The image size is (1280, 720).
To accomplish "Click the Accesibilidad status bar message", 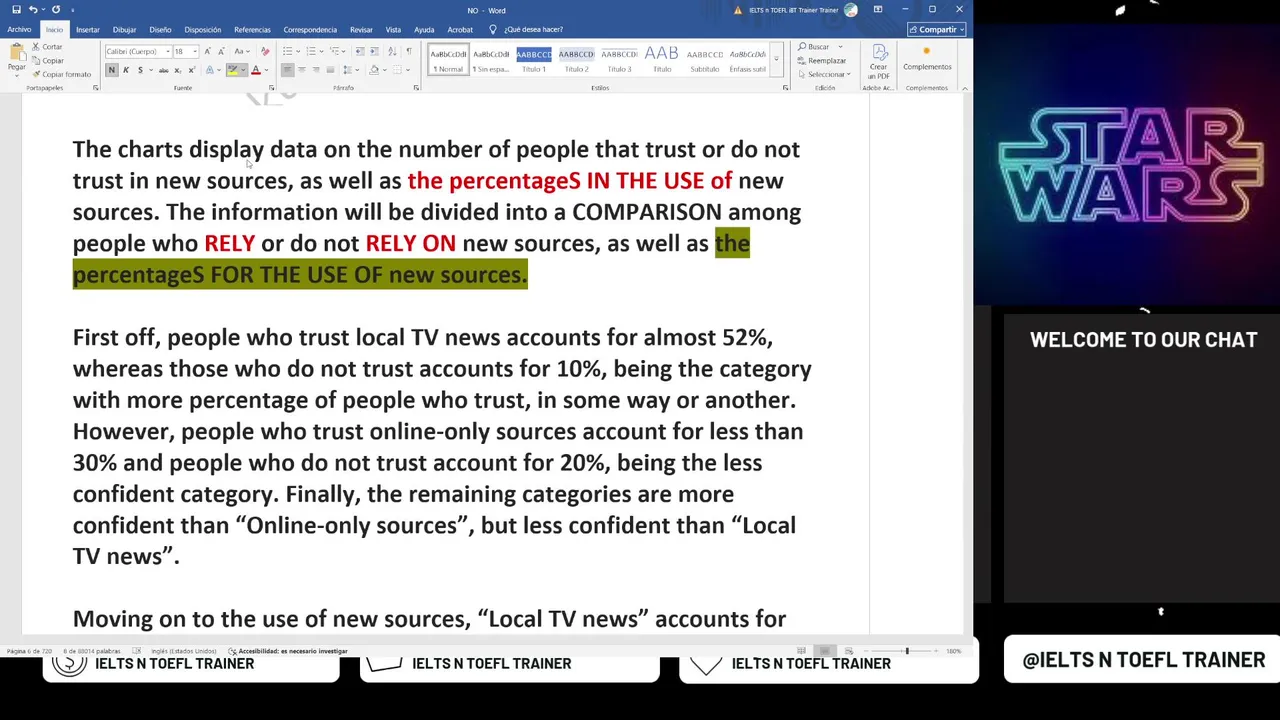I will click(x=288, y=651).
